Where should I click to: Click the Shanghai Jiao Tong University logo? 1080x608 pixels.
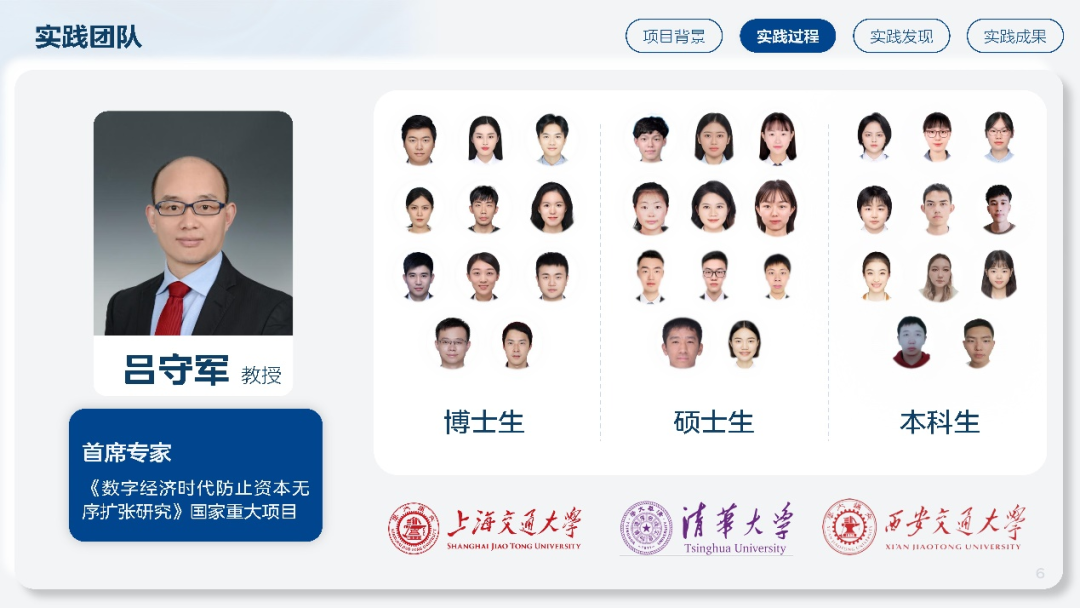pos(484,528)
